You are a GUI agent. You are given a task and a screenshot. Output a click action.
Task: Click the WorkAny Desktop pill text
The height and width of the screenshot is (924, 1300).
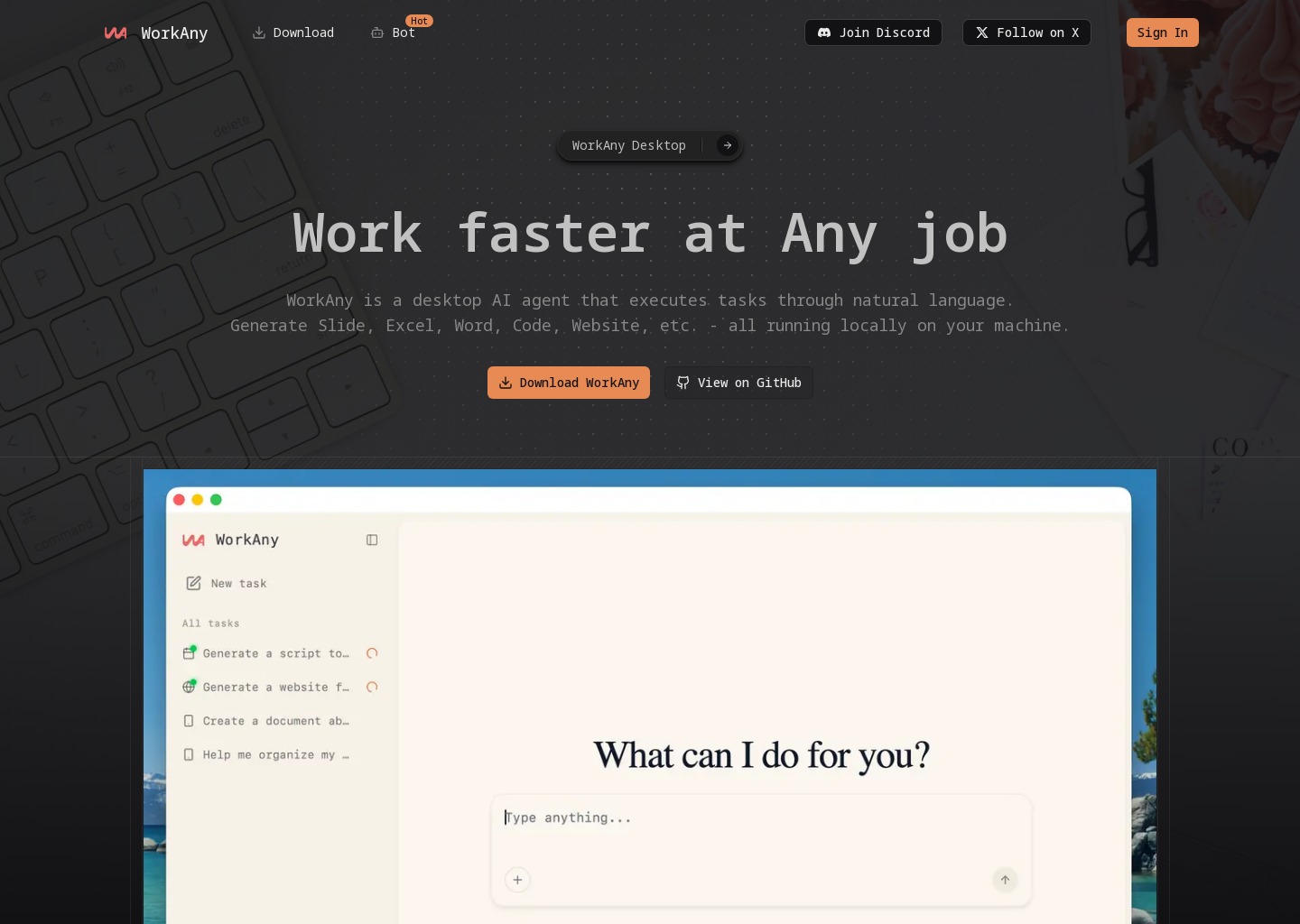[628, 145]
